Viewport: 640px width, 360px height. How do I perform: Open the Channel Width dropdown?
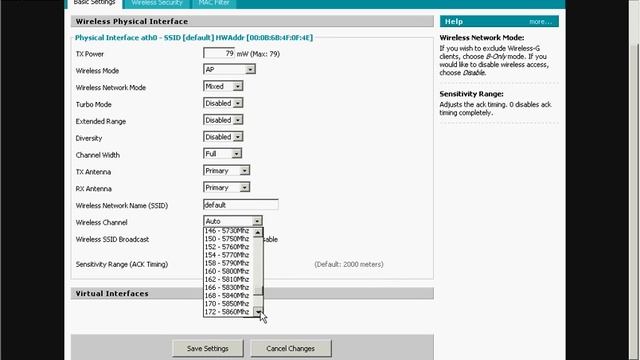click(222, 154)
